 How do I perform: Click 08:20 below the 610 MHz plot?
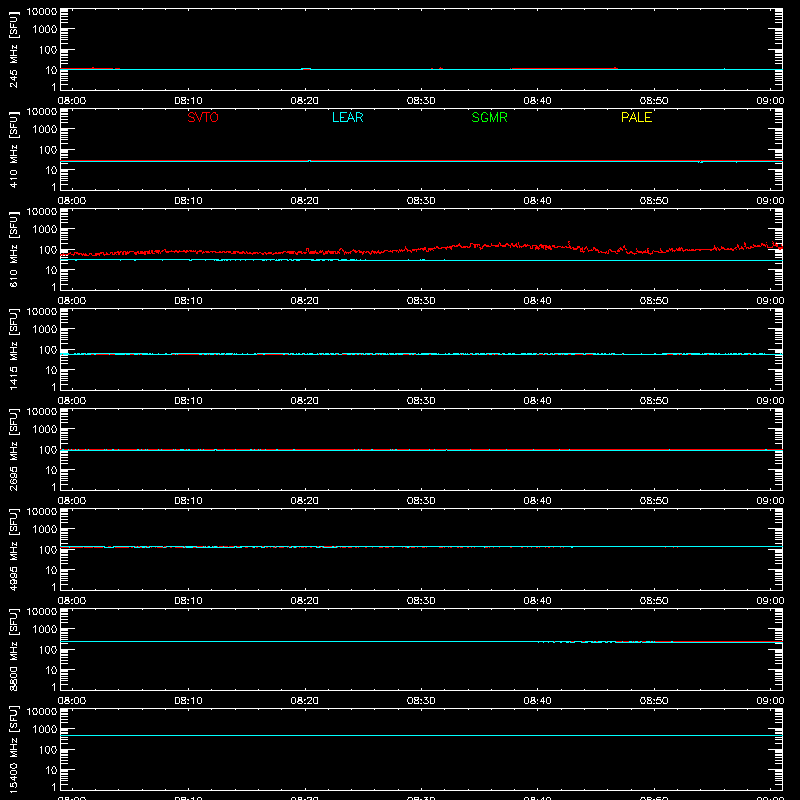pos(305,301)
